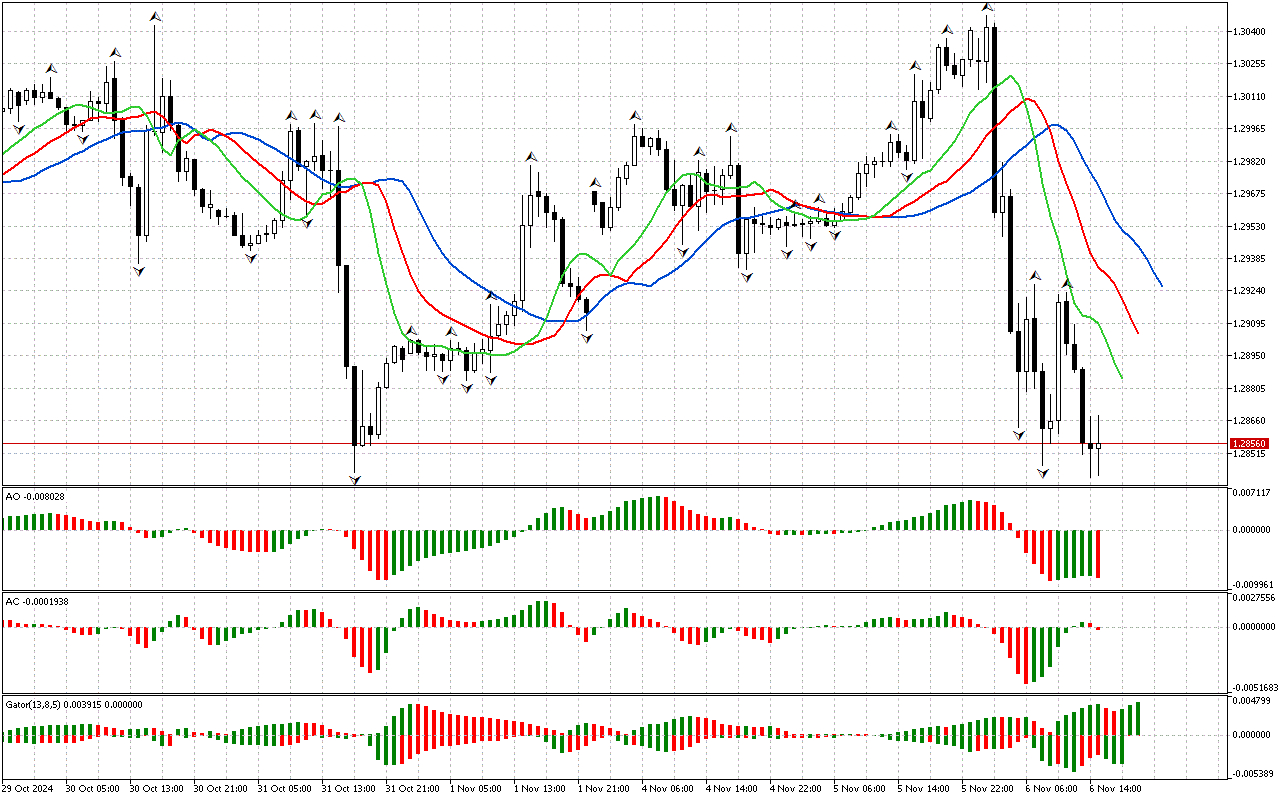
Task: Select the 1 Nov 05:00 time label
Action: click(477, 789)
